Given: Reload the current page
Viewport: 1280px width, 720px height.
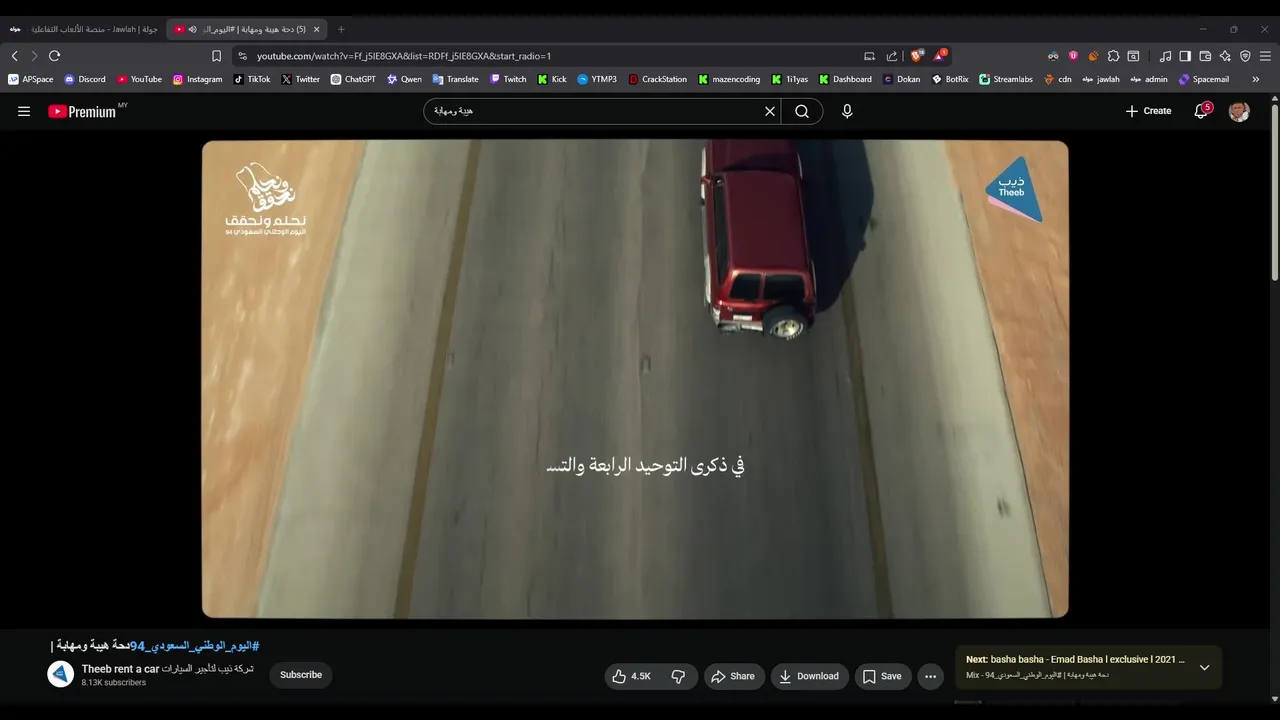Looking at the screenshot, I should pyautogui.click(x=55, y=56).
